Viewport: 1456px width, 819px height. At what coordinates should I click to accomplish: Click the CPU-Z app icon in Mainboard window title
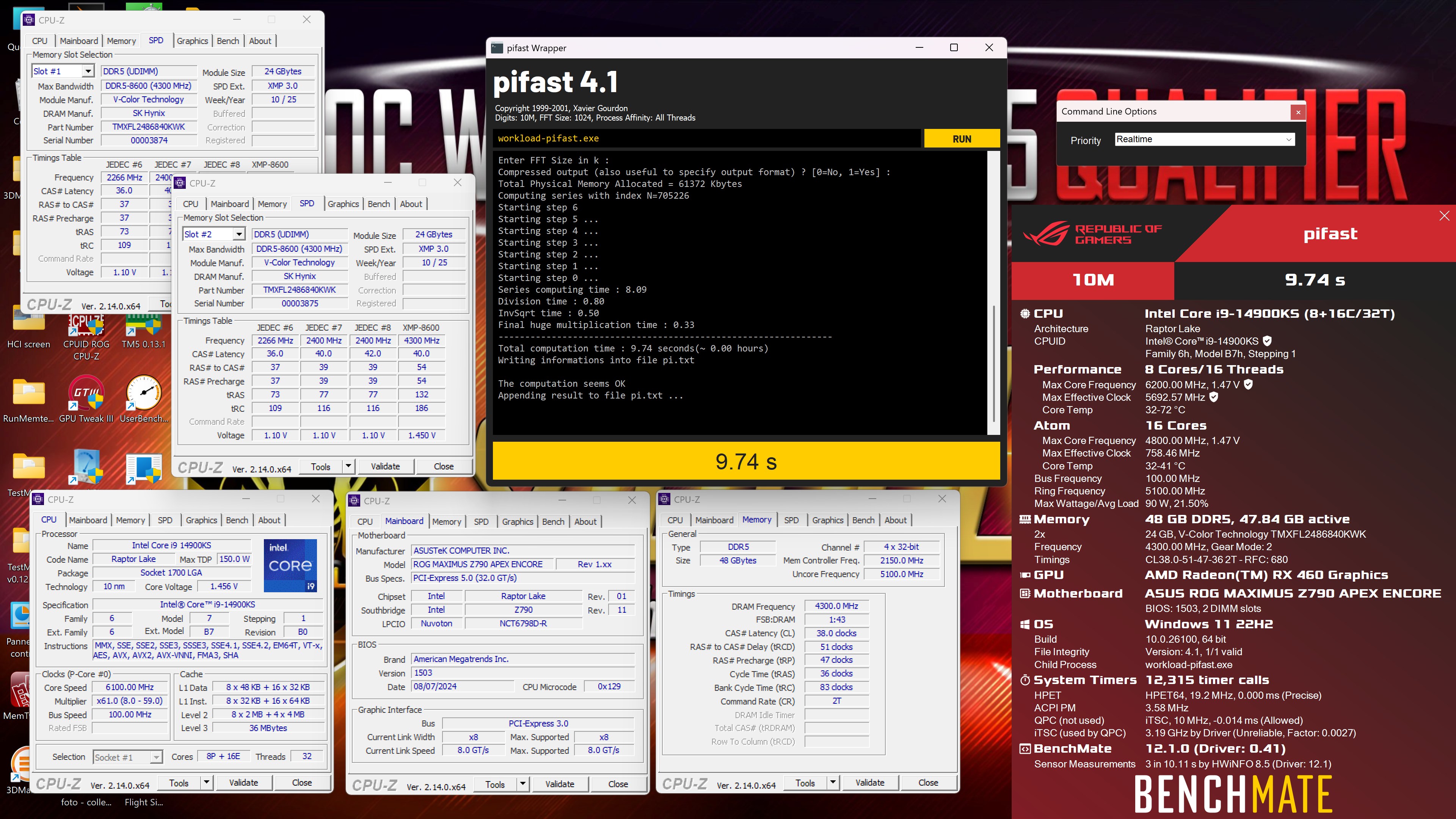coord(355,501)
